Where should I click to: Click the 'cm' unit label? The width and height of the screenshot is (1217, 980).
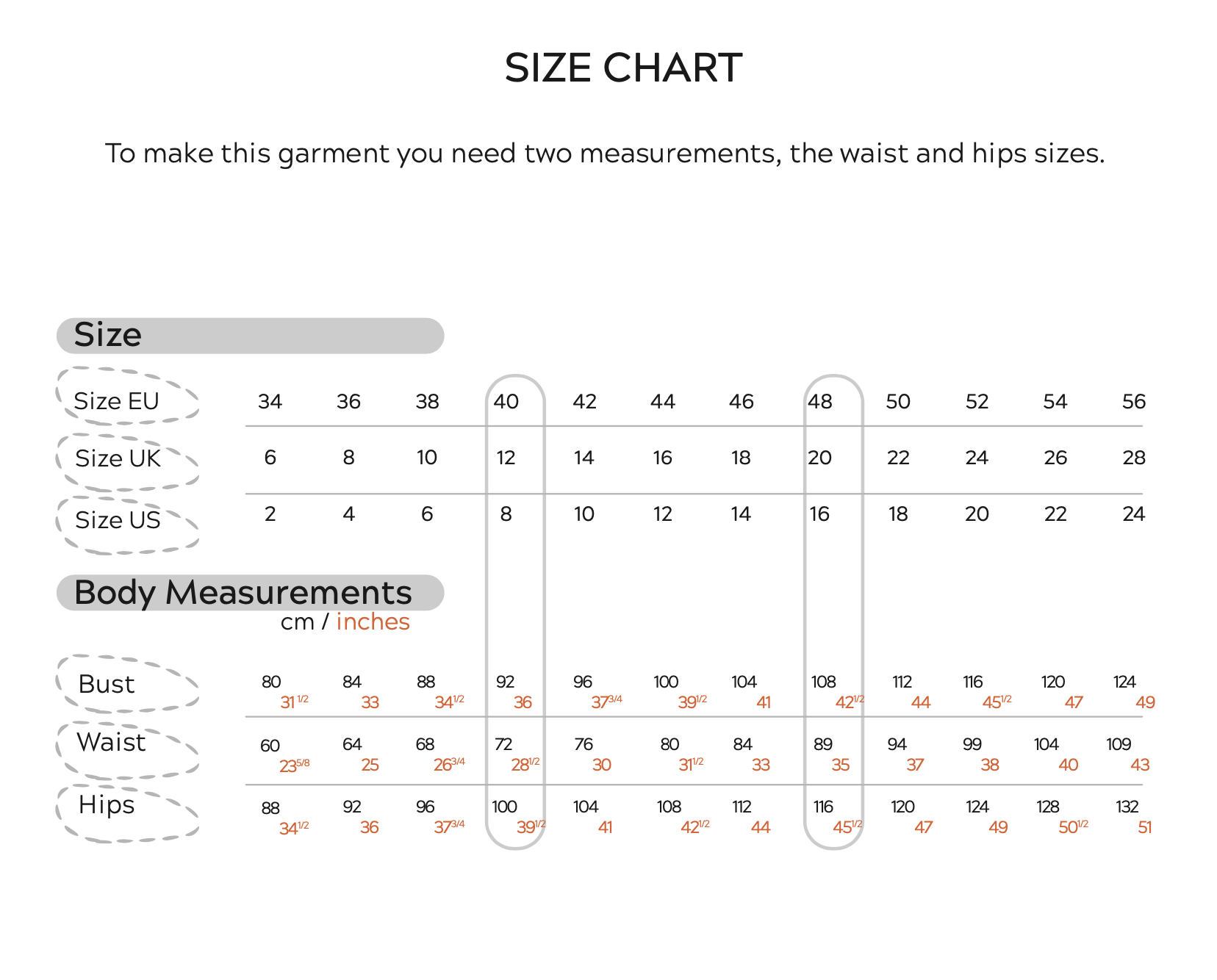coord(297,622)
